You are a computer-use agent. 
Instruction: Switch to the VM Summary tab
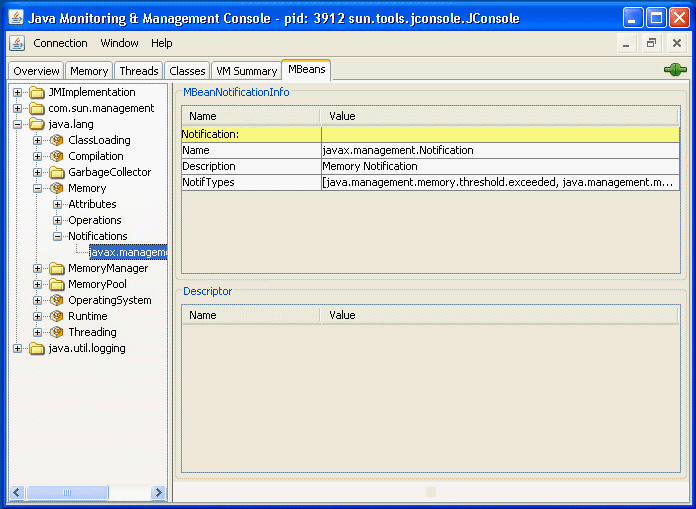point(246,71)
